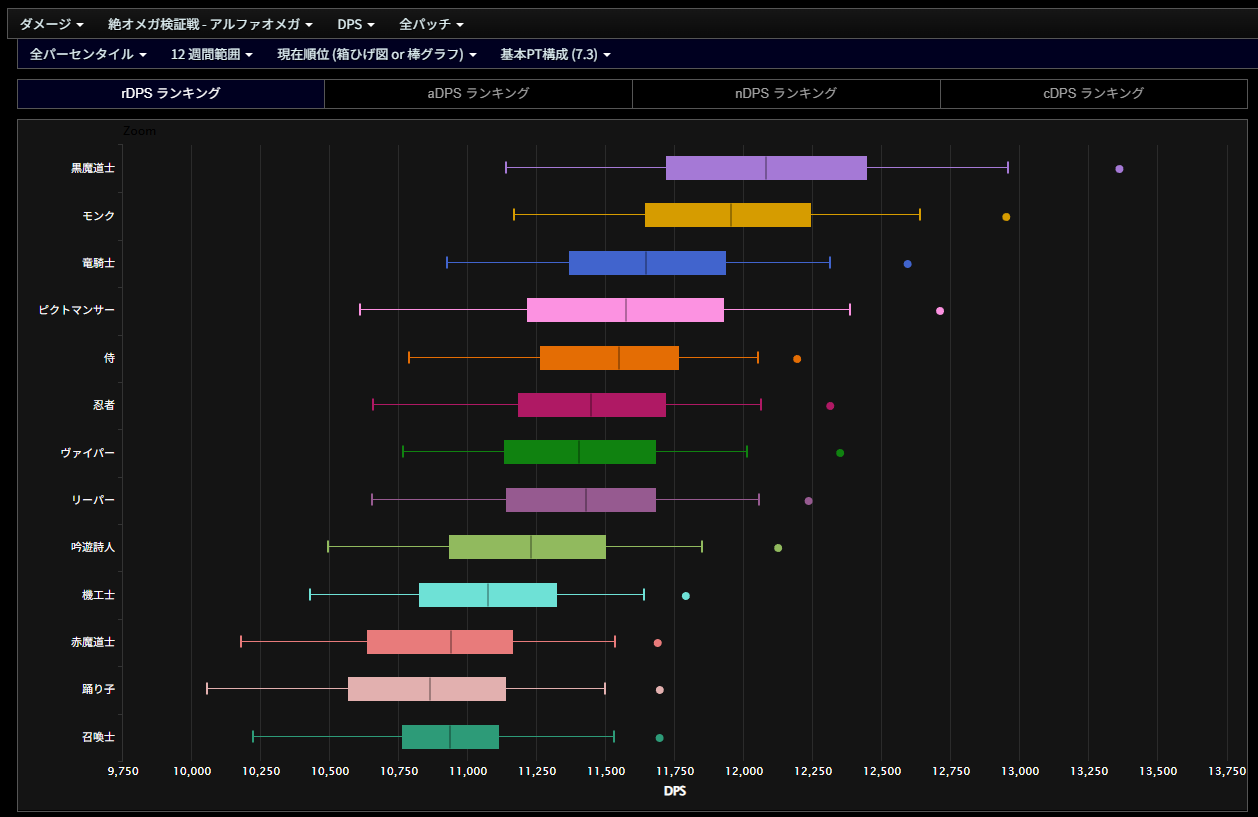This screenshot has width=1258, height=817.
Task: Select the nDPS ランキング tab
Action: [x=786, y=93]
